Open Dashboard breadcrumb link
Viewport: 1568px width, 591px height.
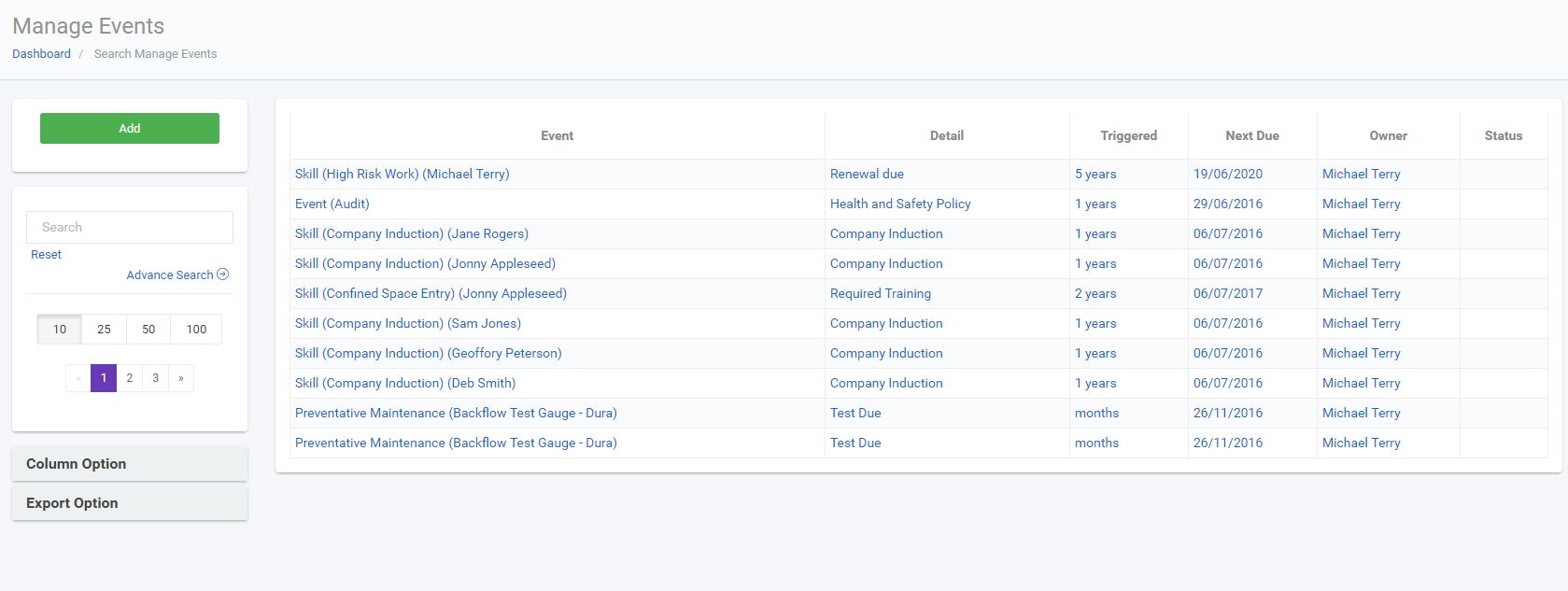[41, 54]
